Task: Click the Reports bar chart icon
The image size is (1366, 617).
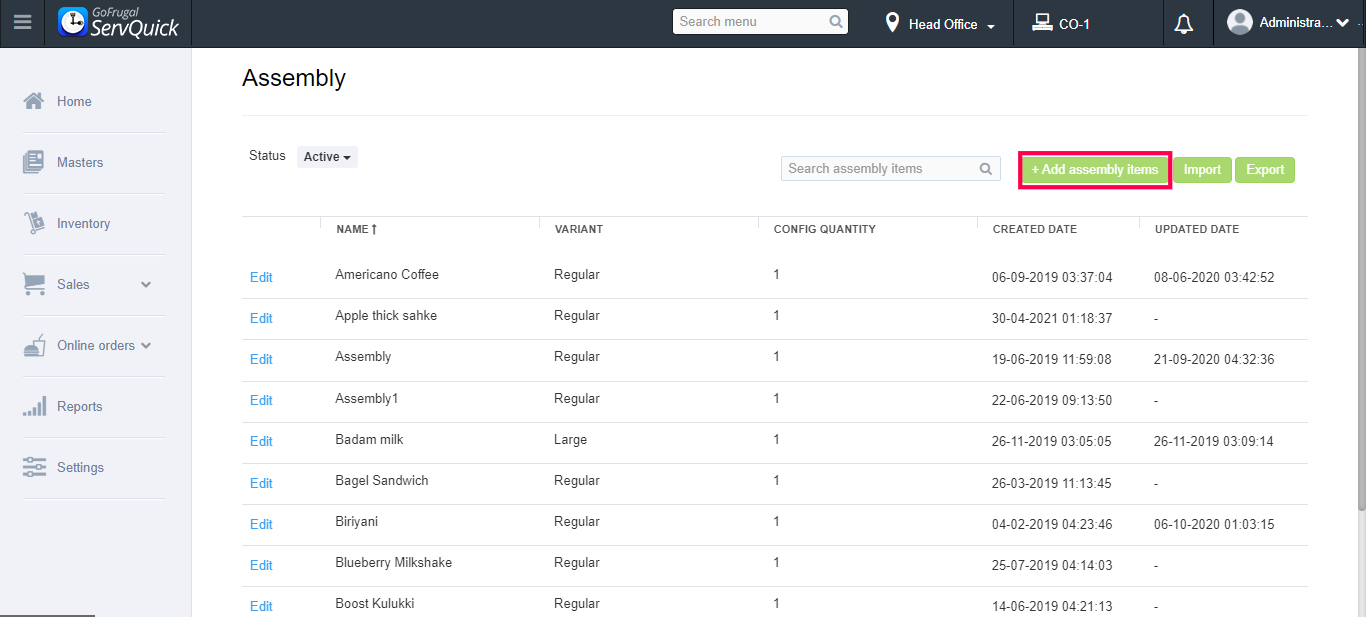Action: click(x=34, y=407)
